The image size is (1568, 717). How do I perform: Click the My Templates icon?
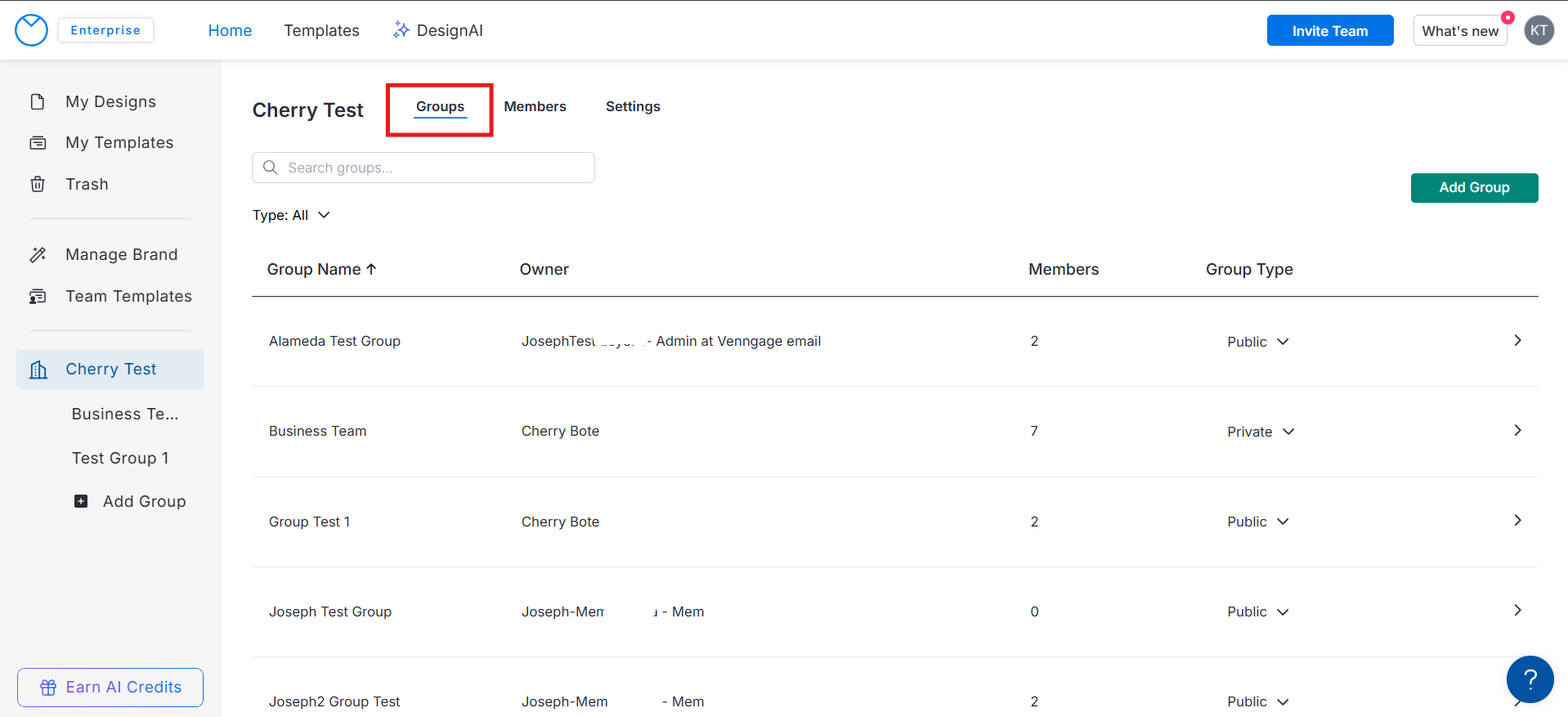38,143
